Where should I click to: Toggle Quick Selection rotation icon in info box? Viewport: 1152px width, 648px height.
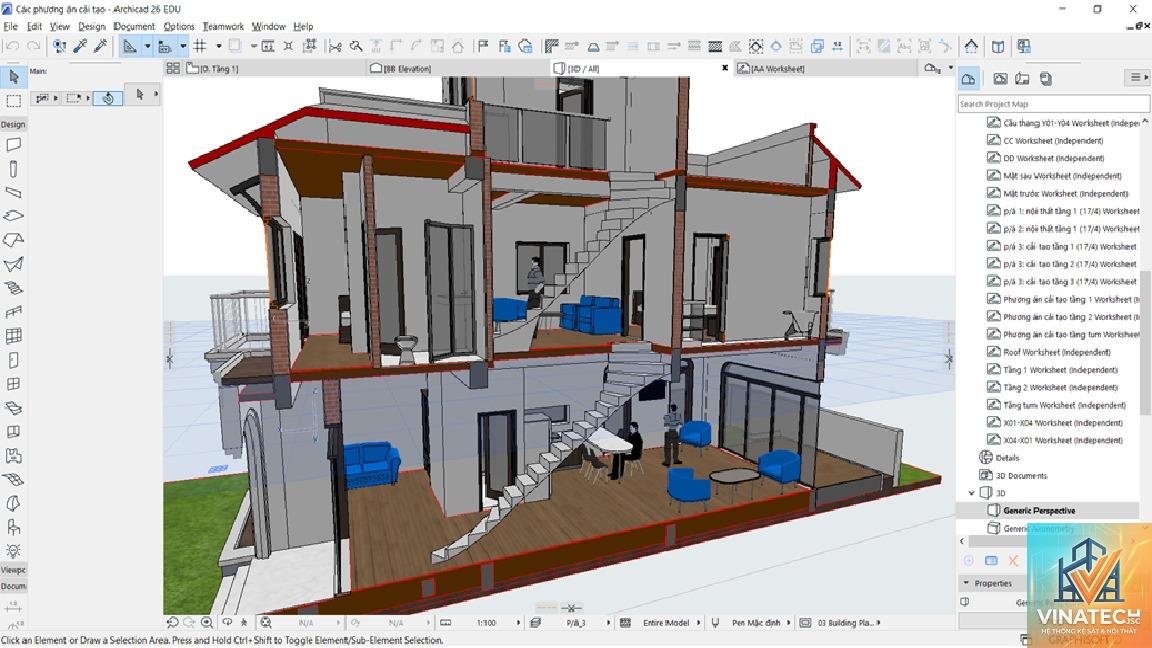pyautogui.click(x=108, y=98)
